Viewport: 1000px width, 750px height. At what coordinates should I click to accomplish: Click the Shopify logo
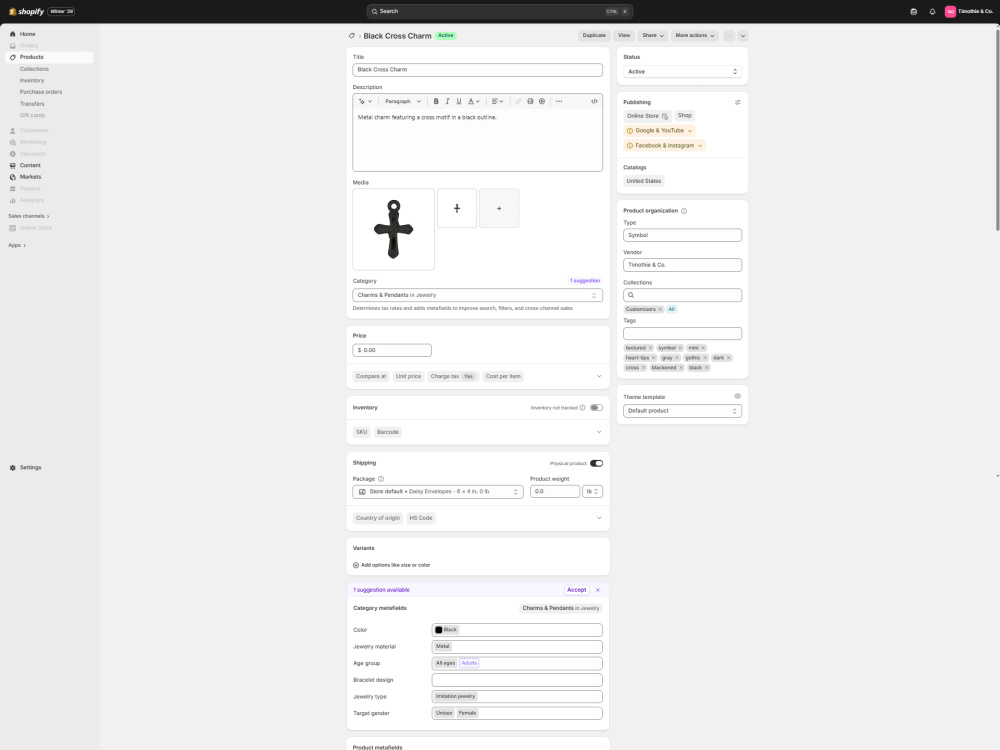(26, 11)
